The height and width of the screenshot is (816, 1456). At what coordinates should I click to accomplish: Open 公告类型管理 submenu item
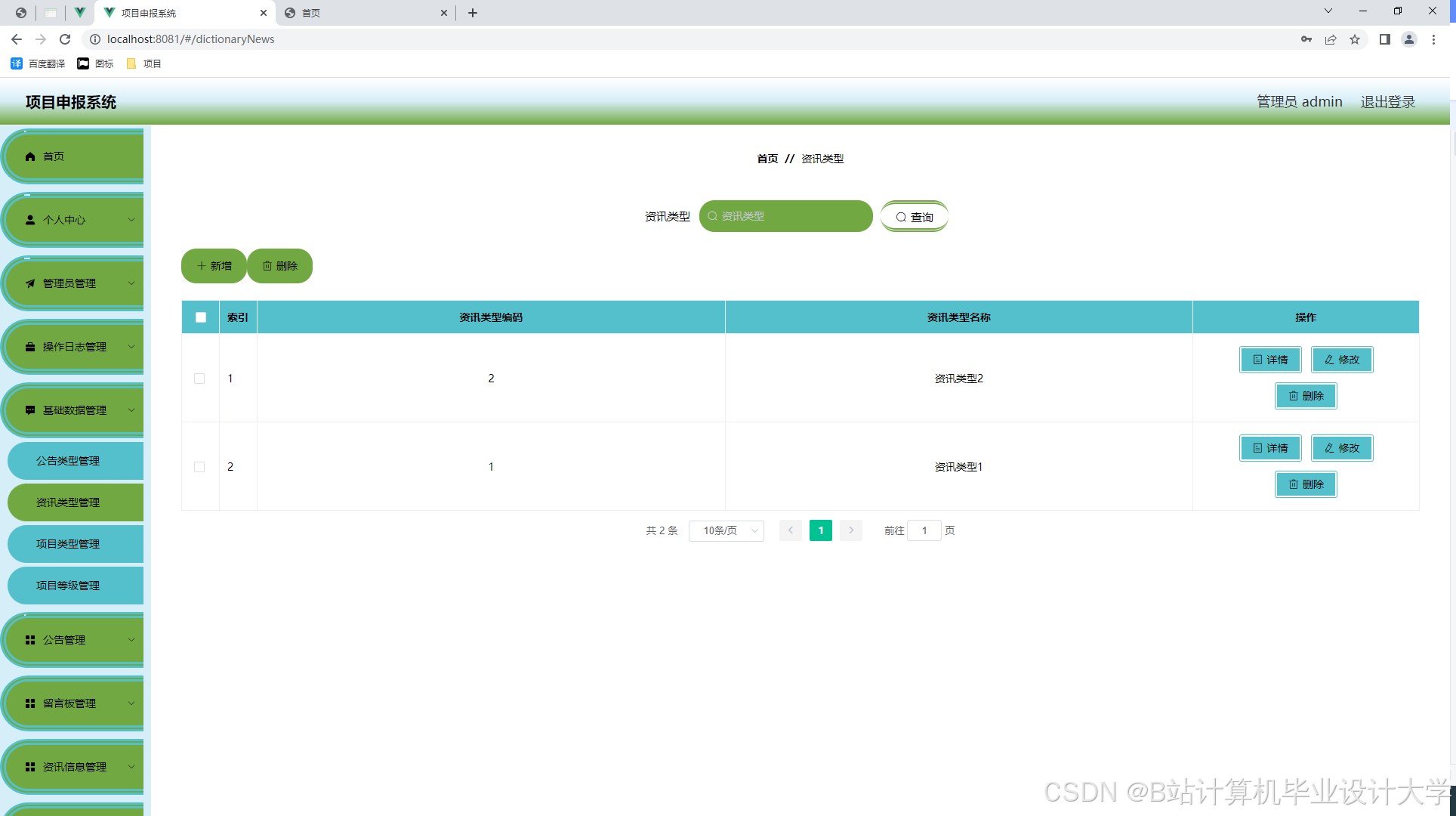68,461
